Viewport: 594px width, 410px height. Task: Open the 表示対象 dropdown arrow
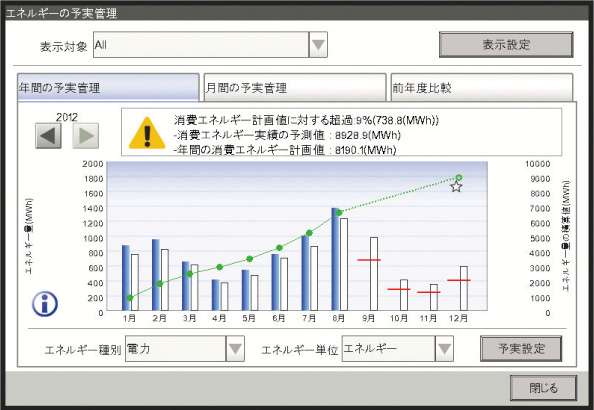pos(318,45)
